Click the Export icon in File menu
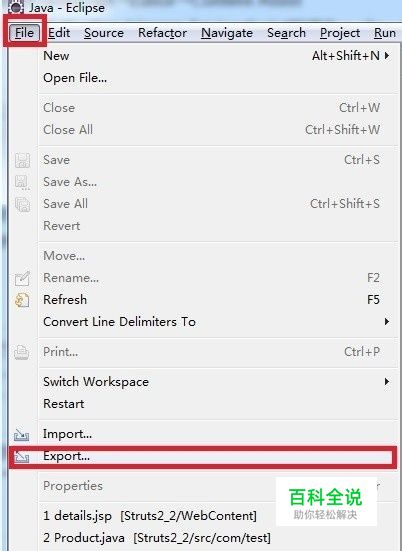Viewport: 402px width, 551px height. 22,457
